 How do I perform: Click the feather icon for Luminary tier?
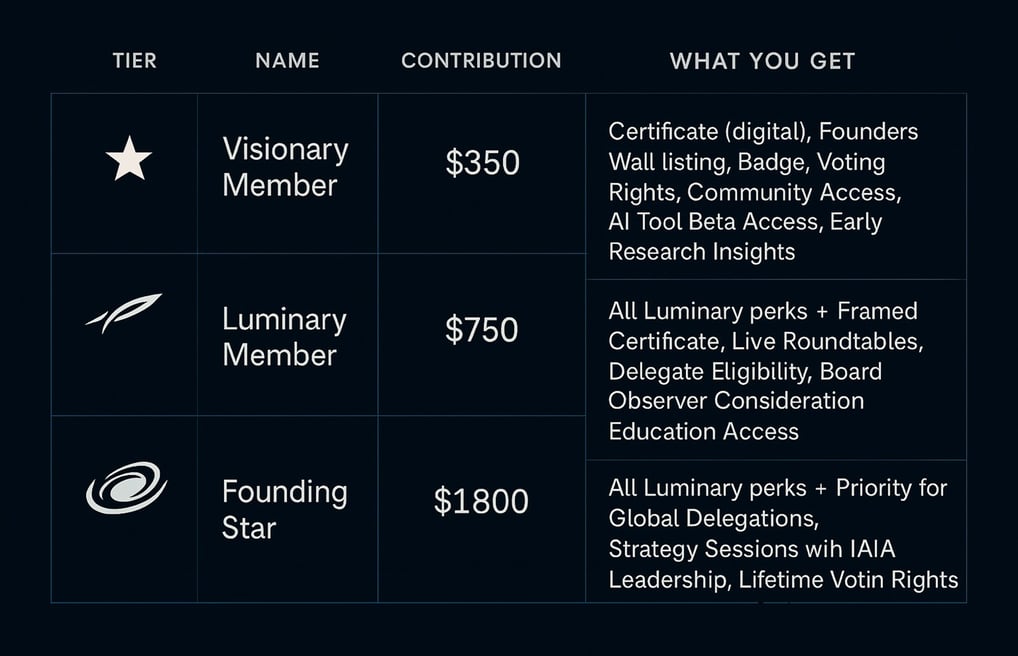[124, 313]
